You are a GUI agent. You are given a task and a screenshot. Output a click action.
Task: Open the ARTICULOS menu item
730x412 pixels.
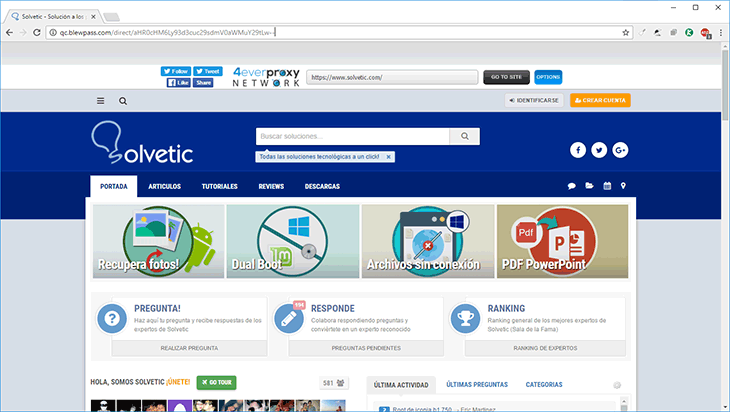(164, 186)
